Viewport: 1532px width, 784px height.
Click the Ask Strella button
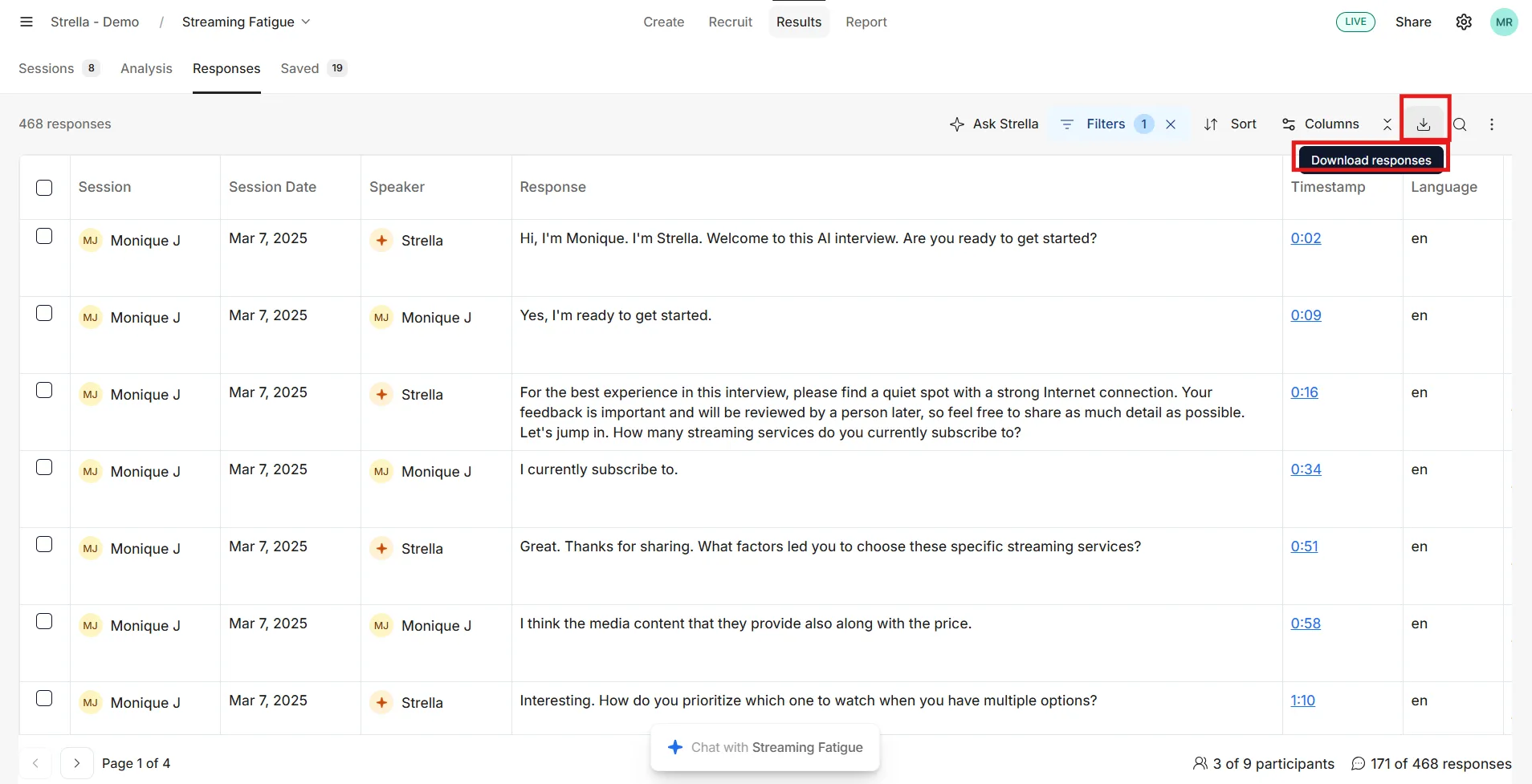(993, 124)
